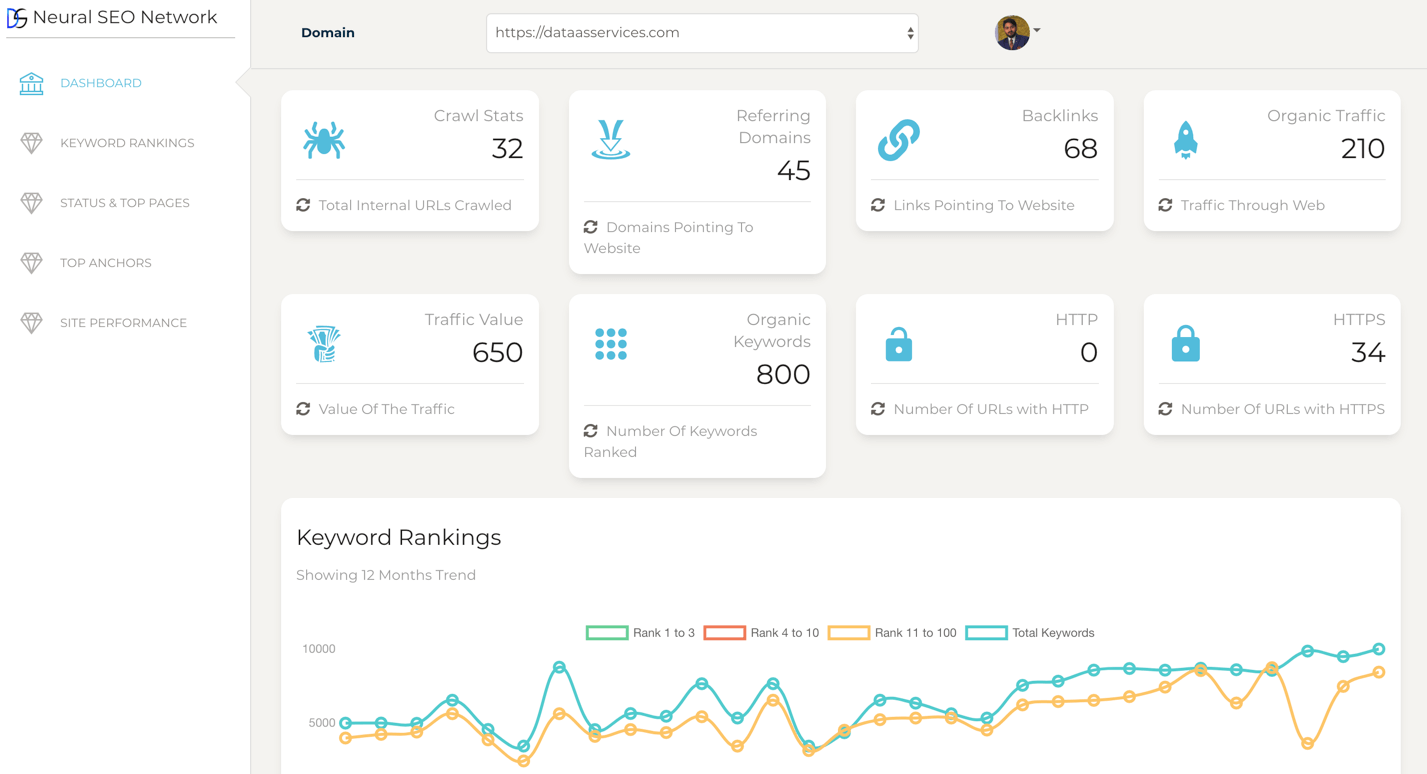Viewport: 1427px width, 774px height.
Task: Refresh Value Of The Traffic stat
Action: 303,409
